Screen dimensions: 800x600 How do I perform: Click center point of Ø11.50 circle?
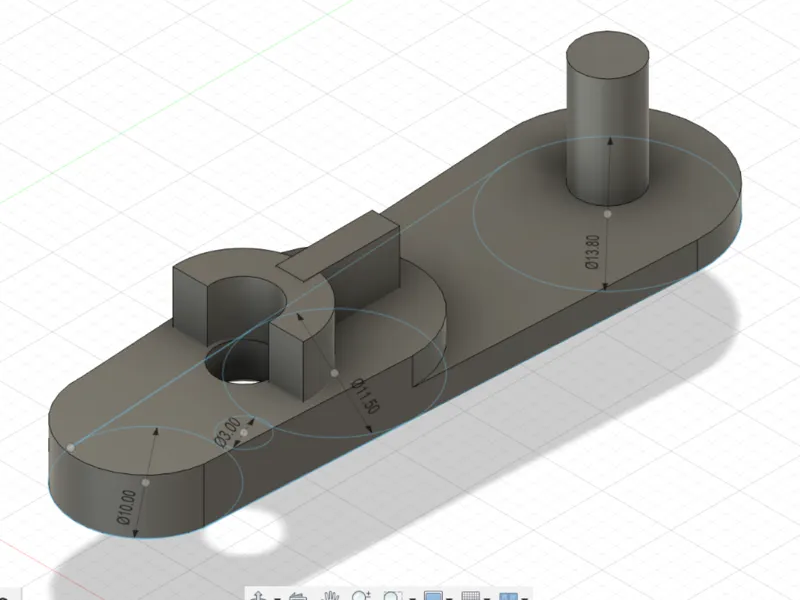point(334,373)
